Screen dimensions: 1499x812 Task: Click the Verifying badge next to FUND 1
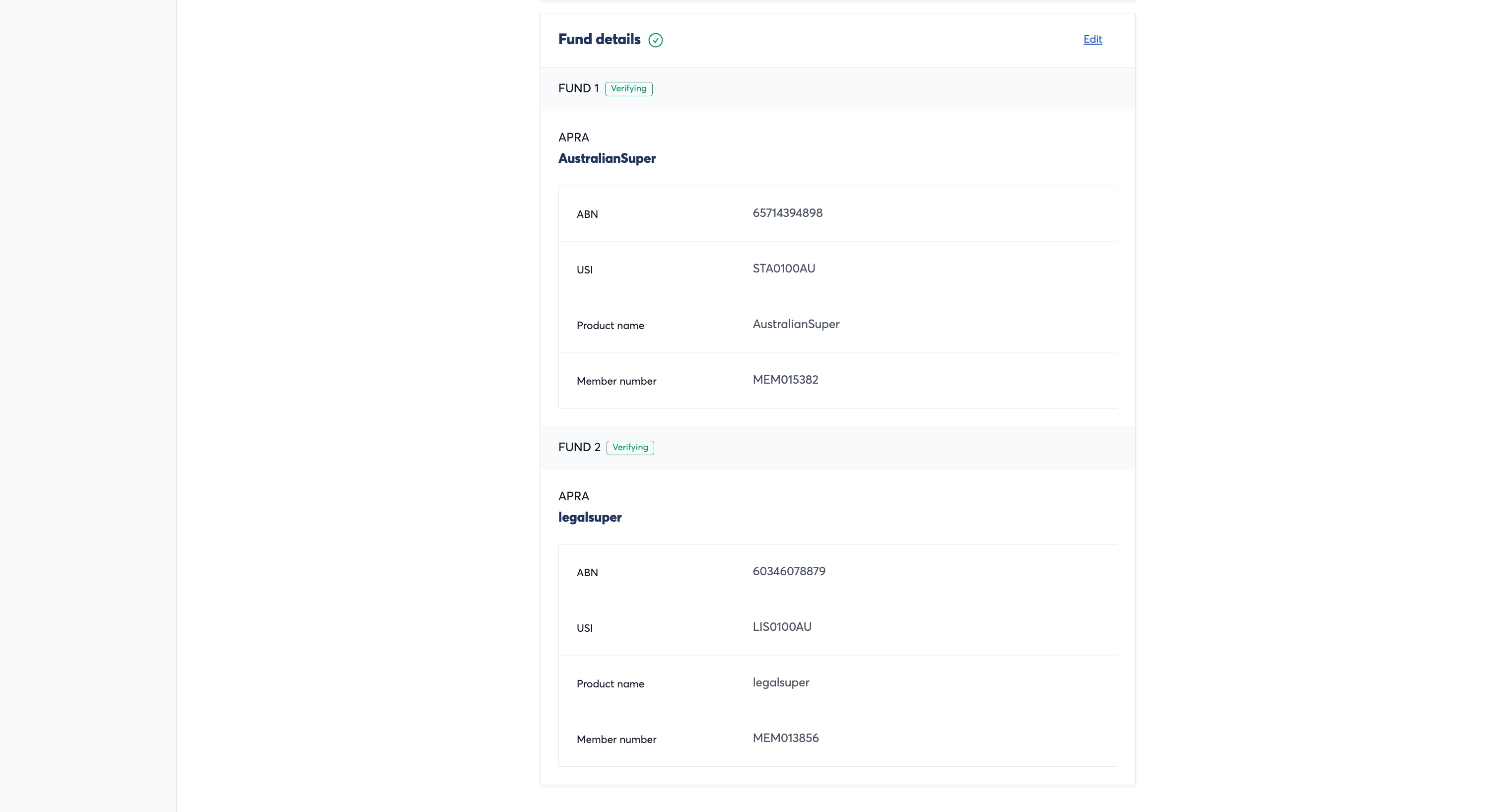coord(628,88)
